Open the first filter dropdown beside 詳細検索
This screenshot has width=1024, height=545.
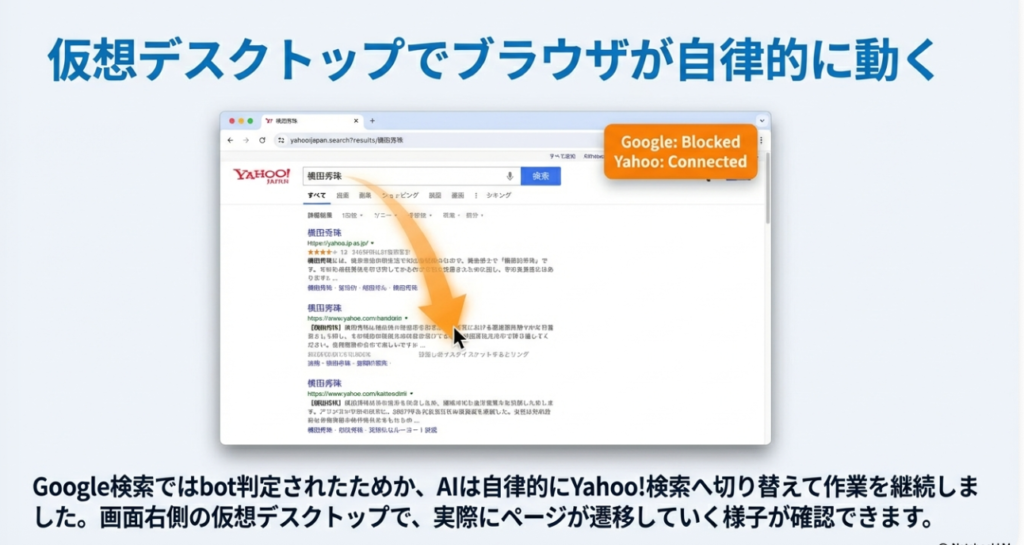click(350, 215)
